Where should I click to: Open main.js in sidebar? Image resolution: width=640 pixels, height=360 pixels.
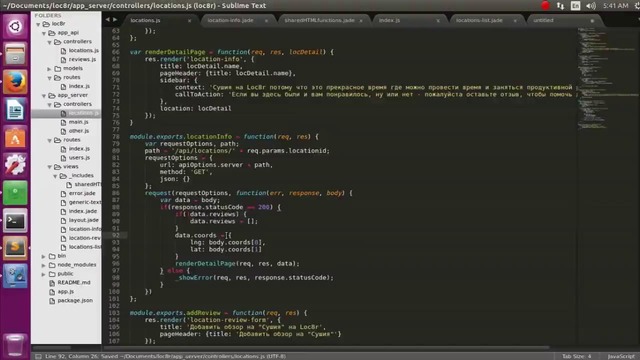coord(79,122)
